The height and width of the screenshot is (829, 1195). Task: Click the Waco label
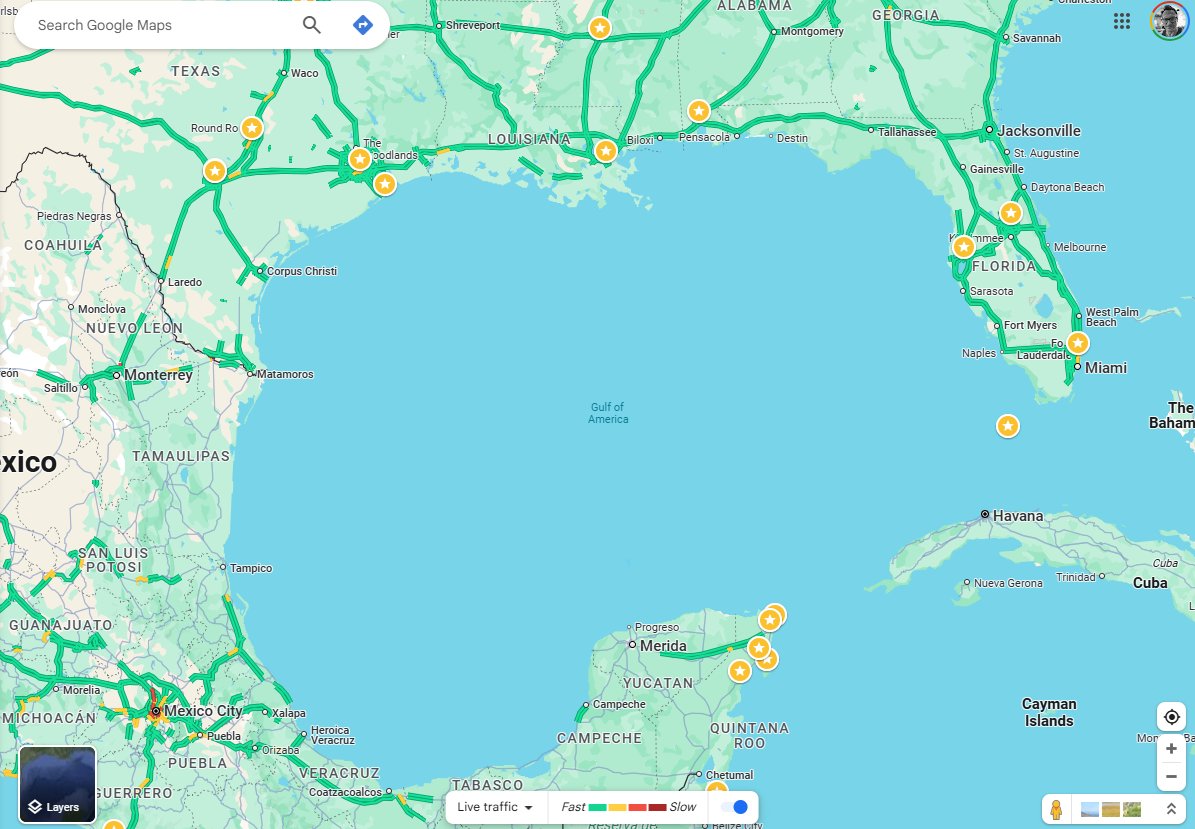[304, 73]
